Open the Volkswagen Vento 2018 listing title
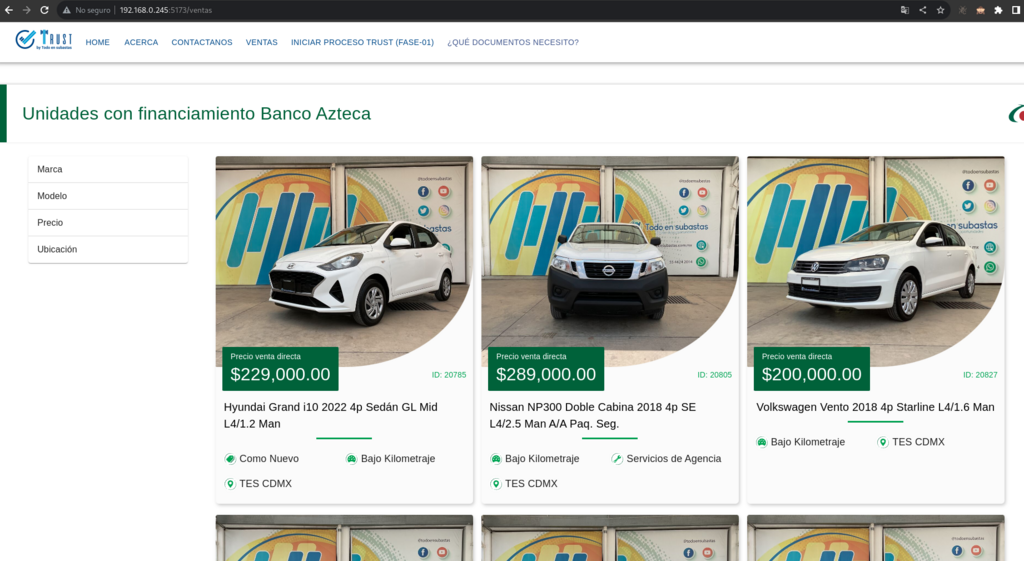 pyautogui.click(x=875, y=407)
